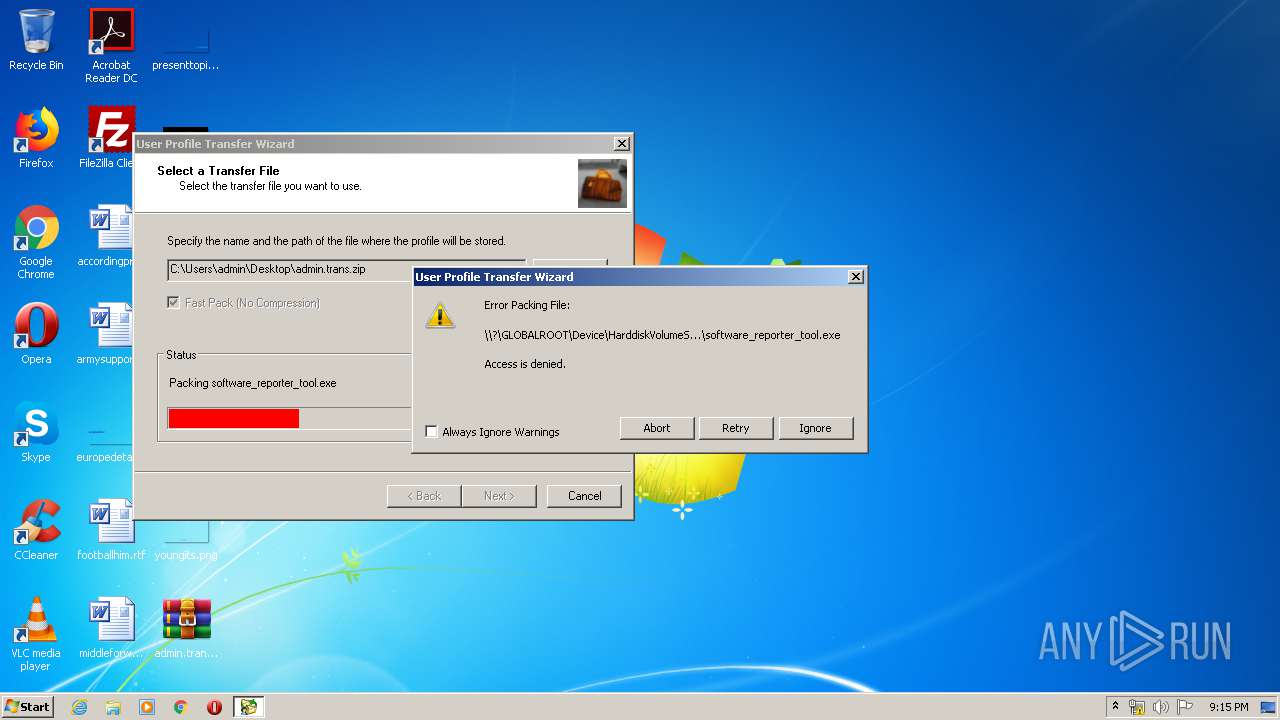This screenshot has height=720, width=1280.
Task: Click the 9:15 PM taskbar clock
Action: click(1228, 707)
